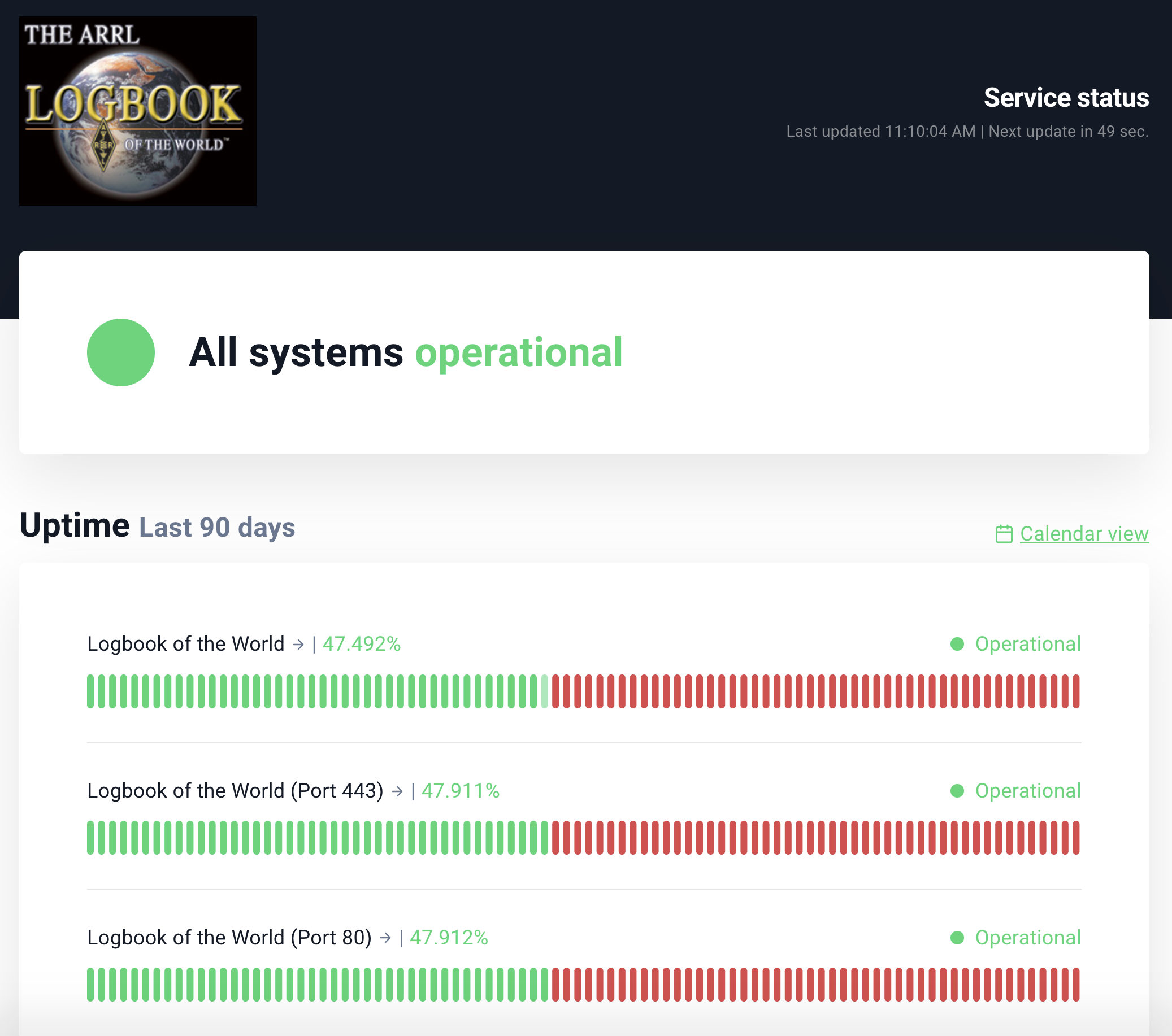Click the green status dot in the Port 443 row
Image resolution: width=1172 pixels, height=1036 pixels.
957,791
